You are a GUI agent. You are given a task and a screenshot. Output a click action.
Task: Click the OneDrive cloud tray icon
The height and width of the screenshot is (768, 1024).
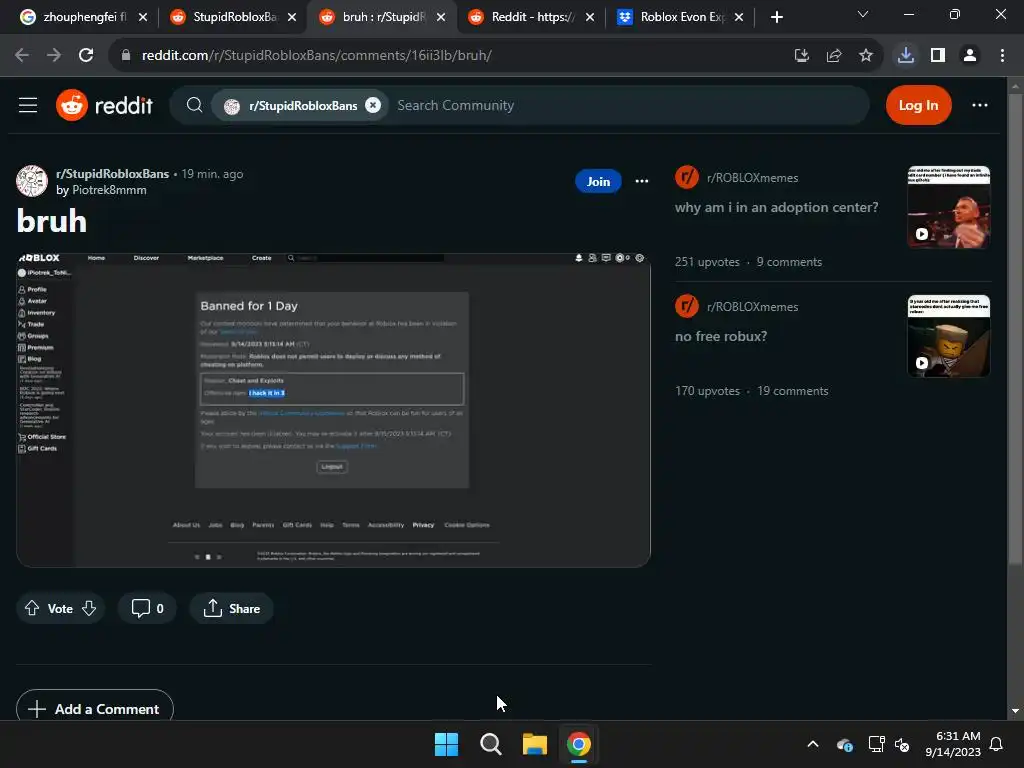[844, 744]
